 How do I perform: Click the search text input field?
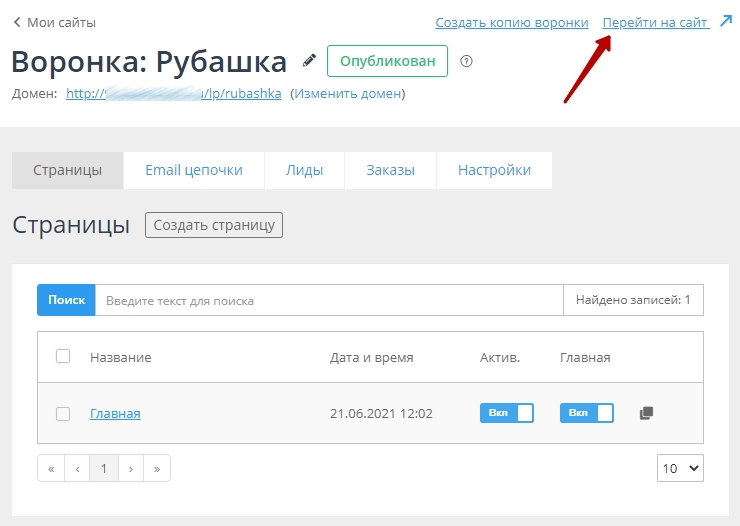(328, 300)
